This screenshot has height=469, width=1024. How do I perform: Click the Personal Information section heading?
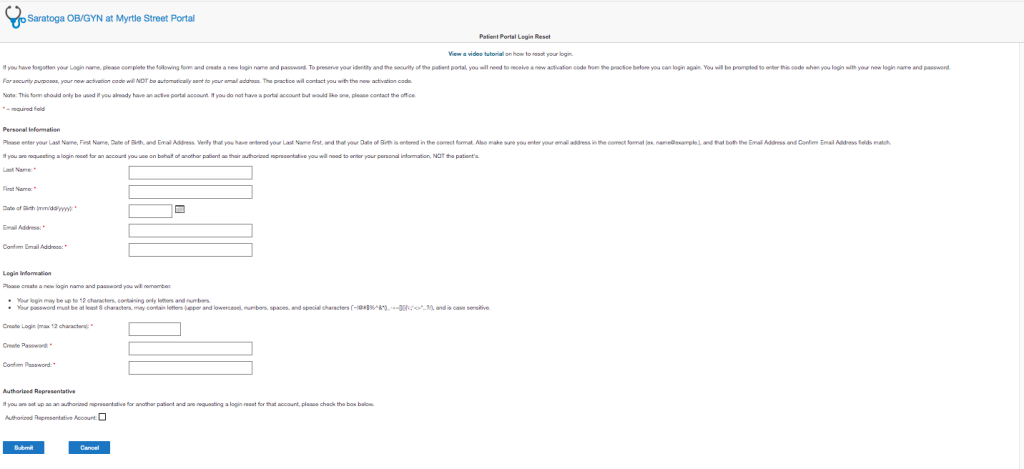(31, 130)
